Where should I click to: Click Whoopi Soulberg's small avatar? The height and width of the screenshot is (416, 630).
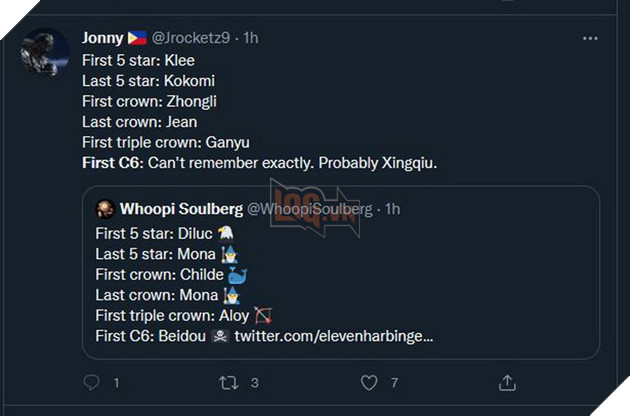[x=103, y=209]
